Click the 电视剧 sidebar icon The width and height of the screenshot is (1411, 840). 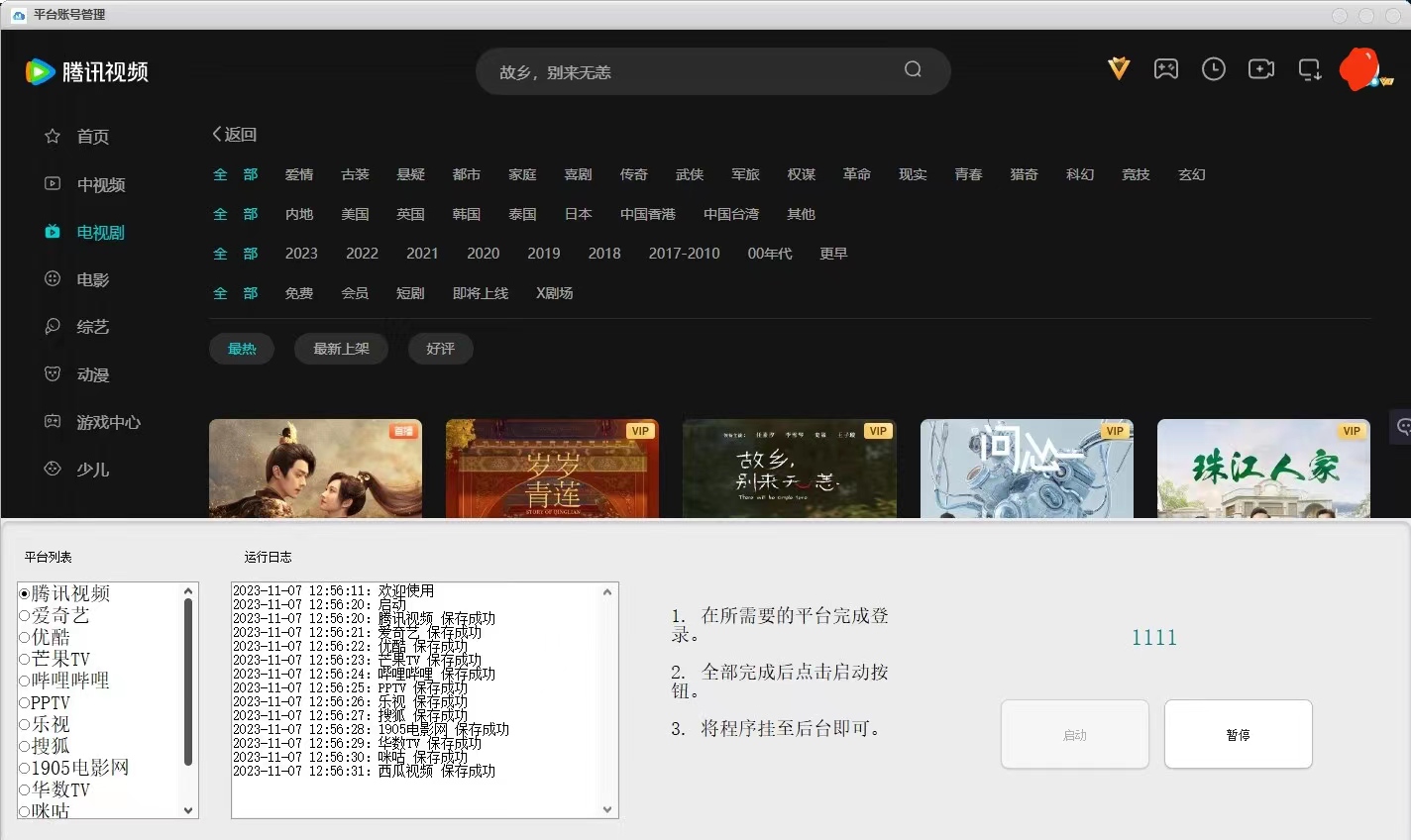[53, 232]
